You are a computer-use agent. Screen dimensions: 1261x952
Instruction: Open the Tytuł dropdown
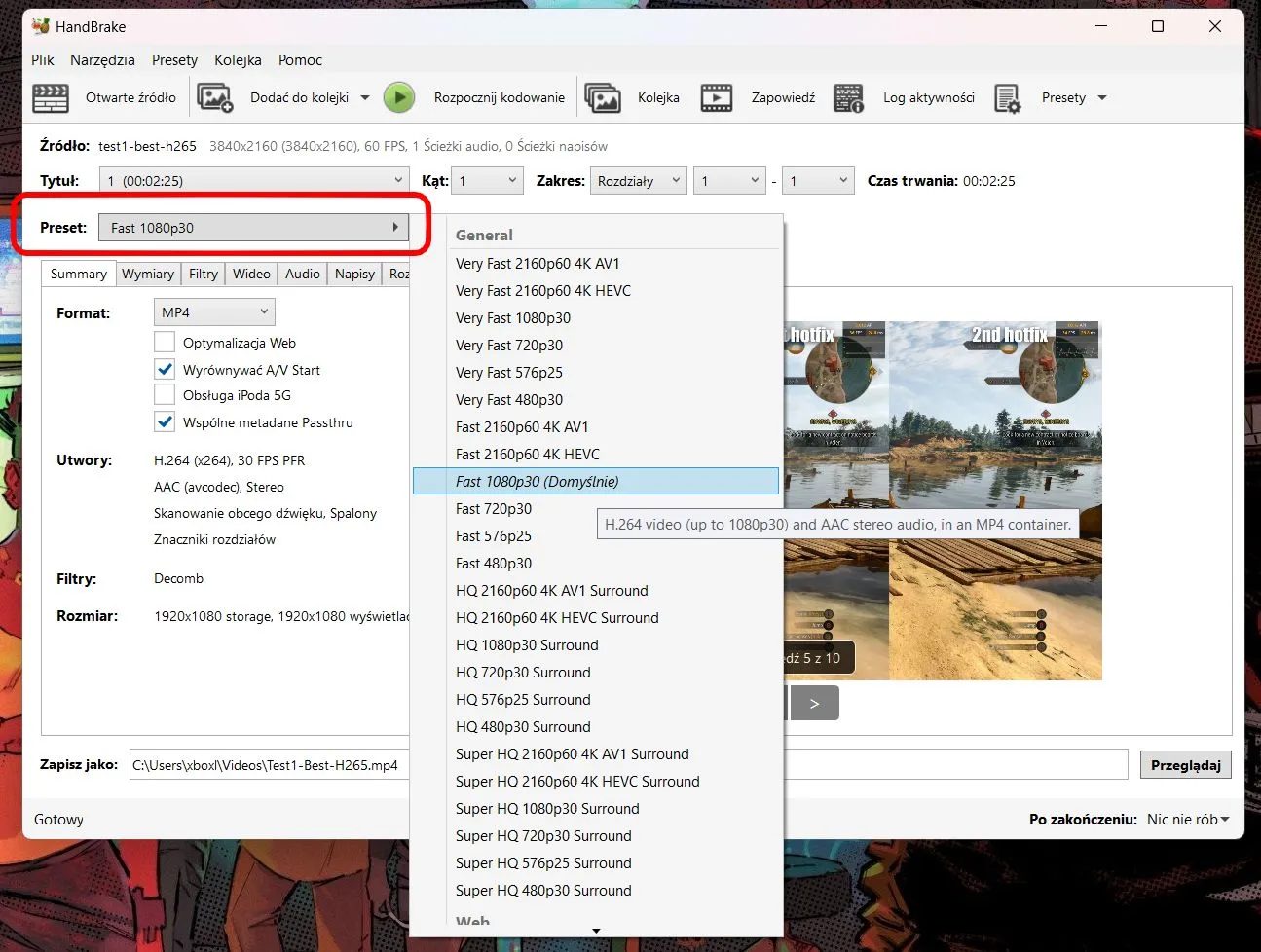point(254,180)
